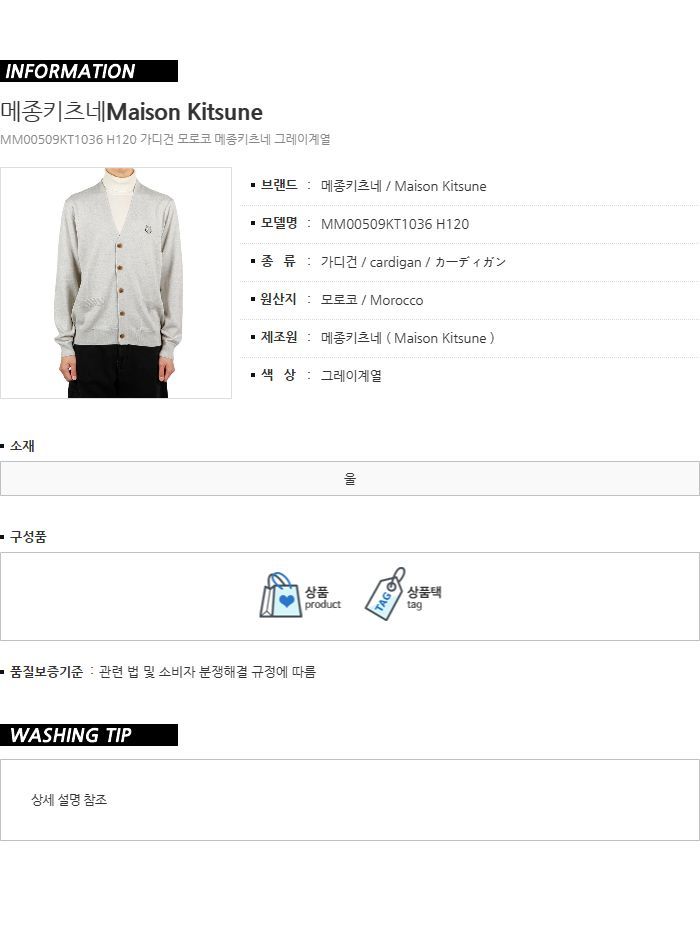Click the INFORMATION section header banner
Image resolution: width=700 pixels, height=927 pixels.
89,71
